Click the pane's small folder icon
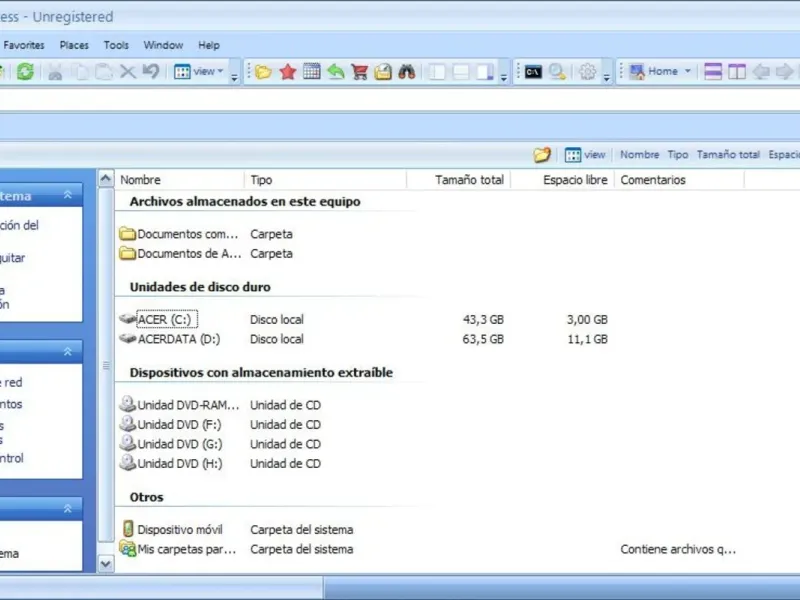 click(542, 155)
